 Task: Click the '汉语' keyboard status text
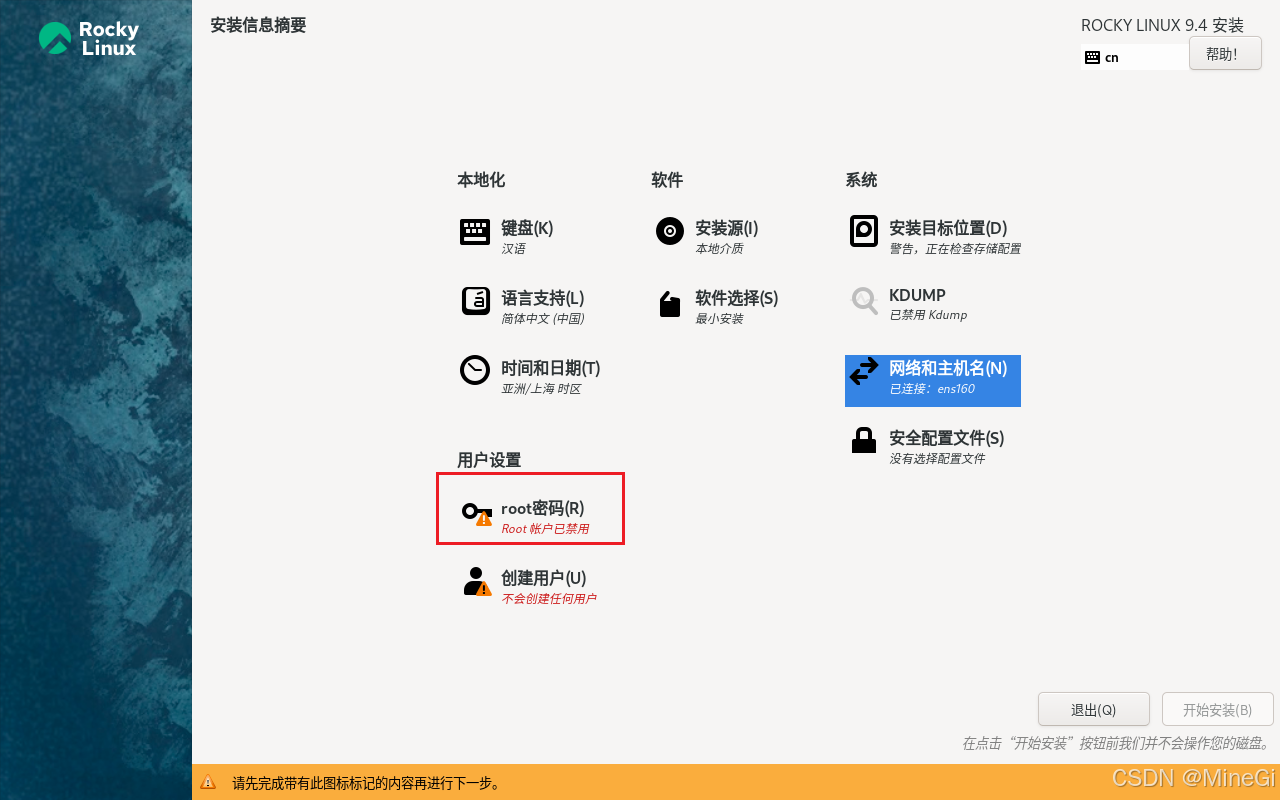(x=513, y=249)
